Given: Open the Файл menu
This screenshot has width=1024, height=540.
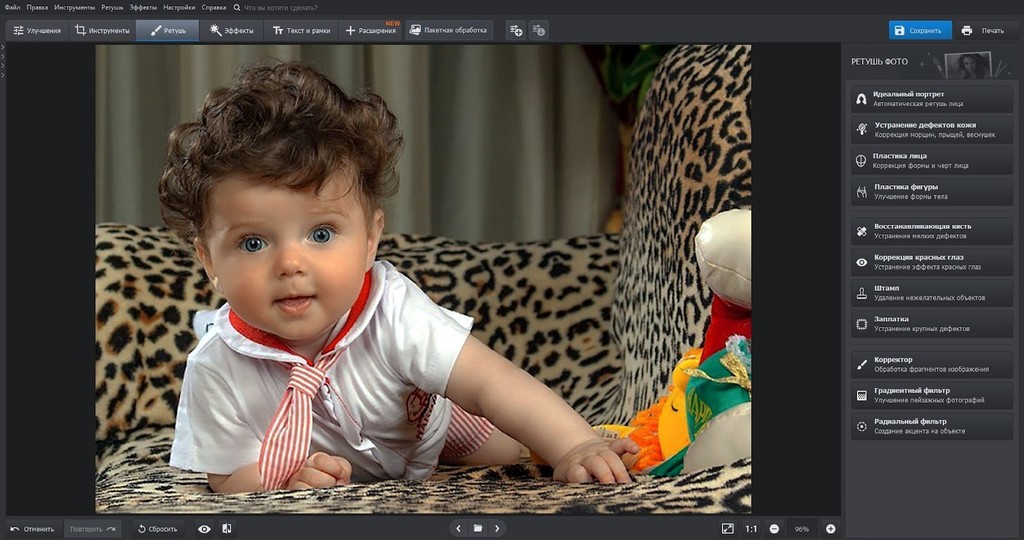Looking at the screenshot, I should pyautogui.click(x=12, y=7).
